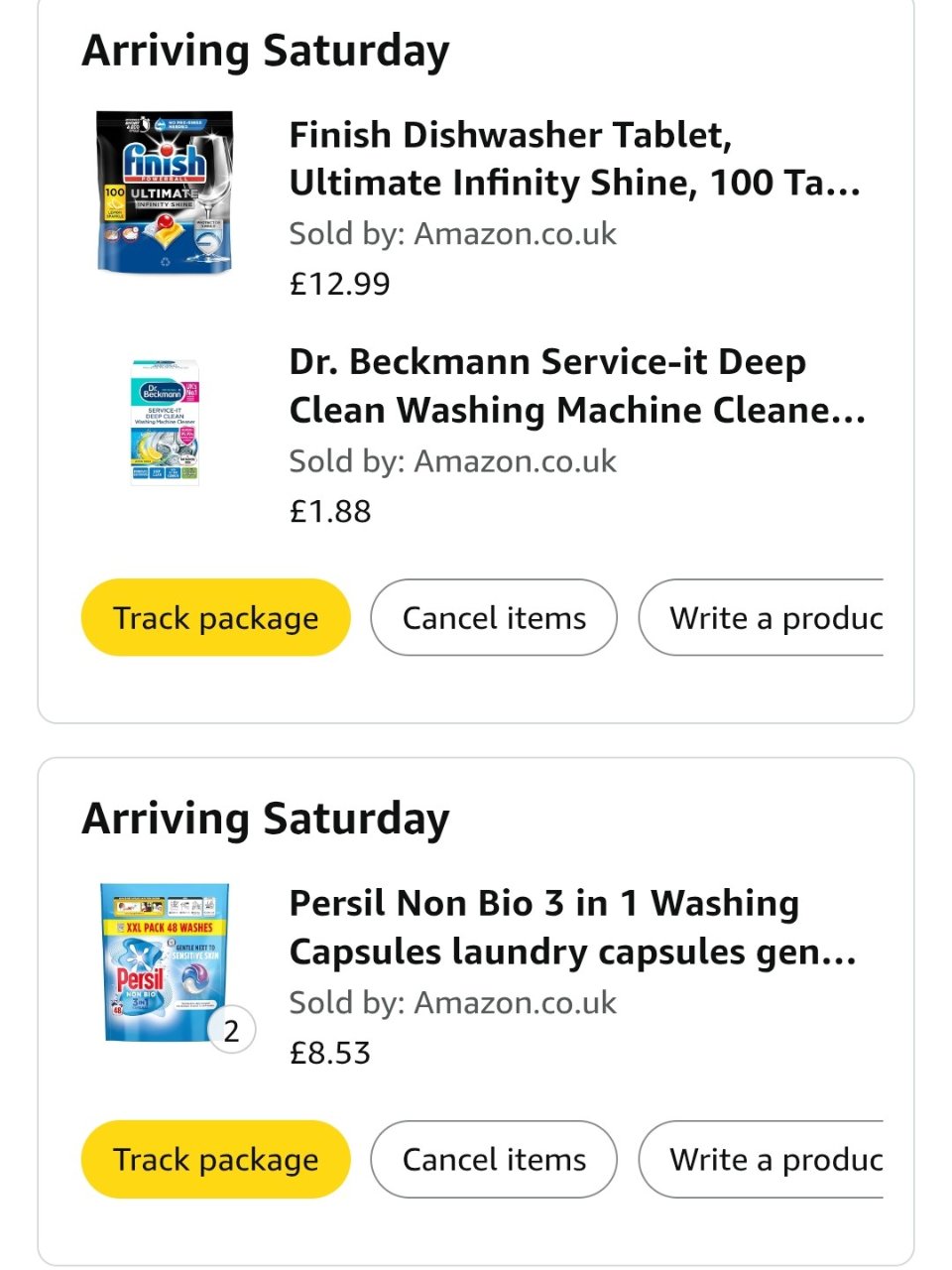
Task: Click Sold by Amazon.co.uk under Finish tablets
Action: pyautogui.click(x=452, y=234)
